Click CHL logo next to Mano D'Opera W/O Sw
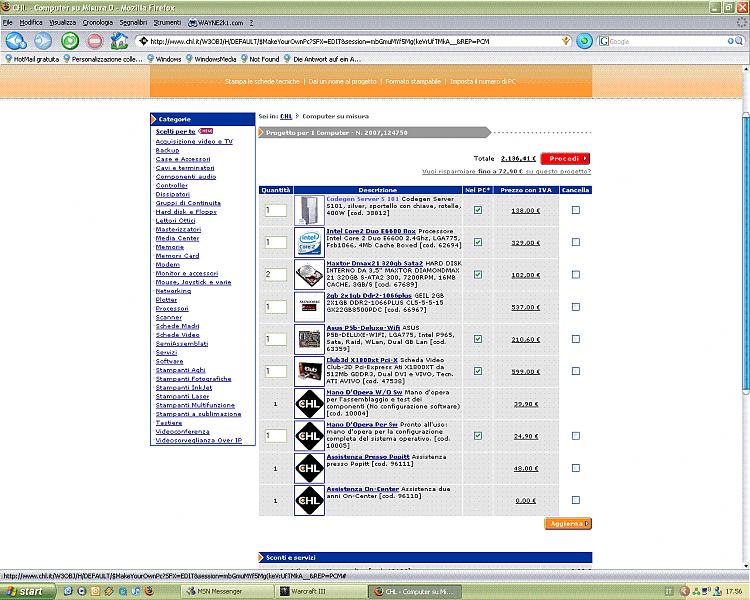 point(309,404)
